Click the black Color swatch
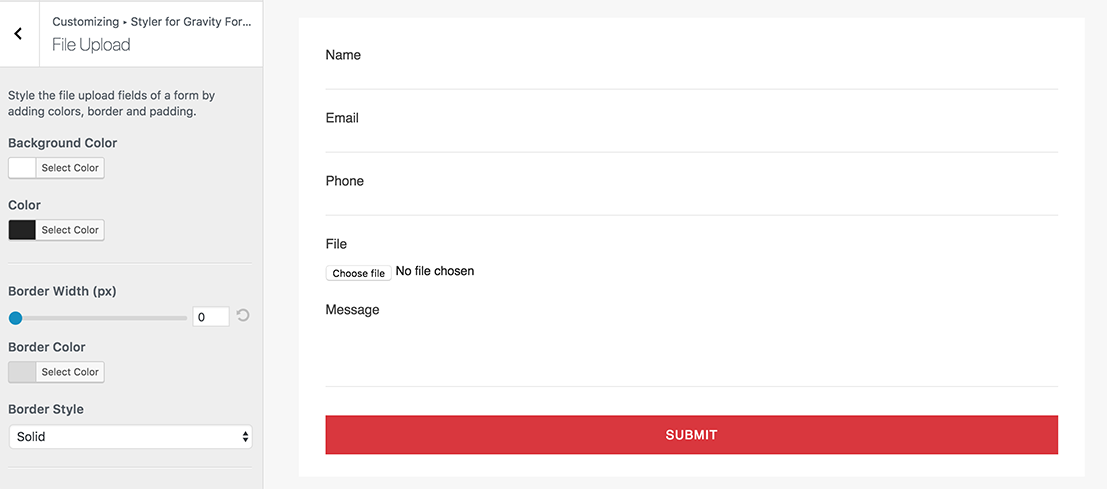 tap(22, 230)
